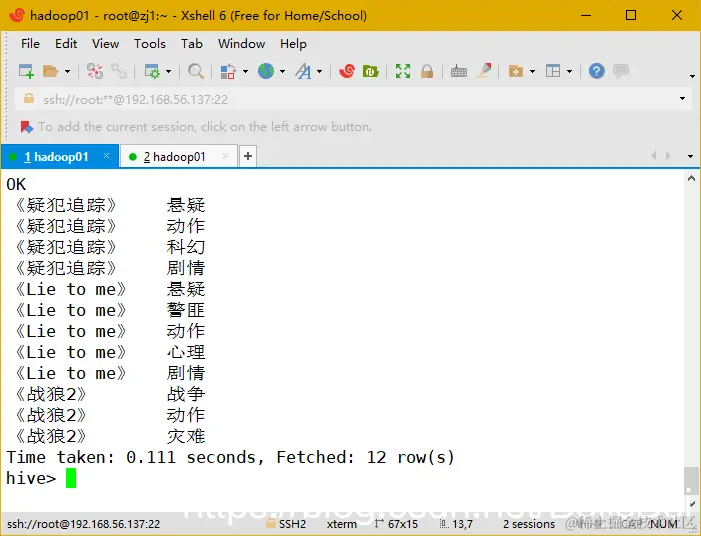Open session Properties gear icon

point(152,71)
